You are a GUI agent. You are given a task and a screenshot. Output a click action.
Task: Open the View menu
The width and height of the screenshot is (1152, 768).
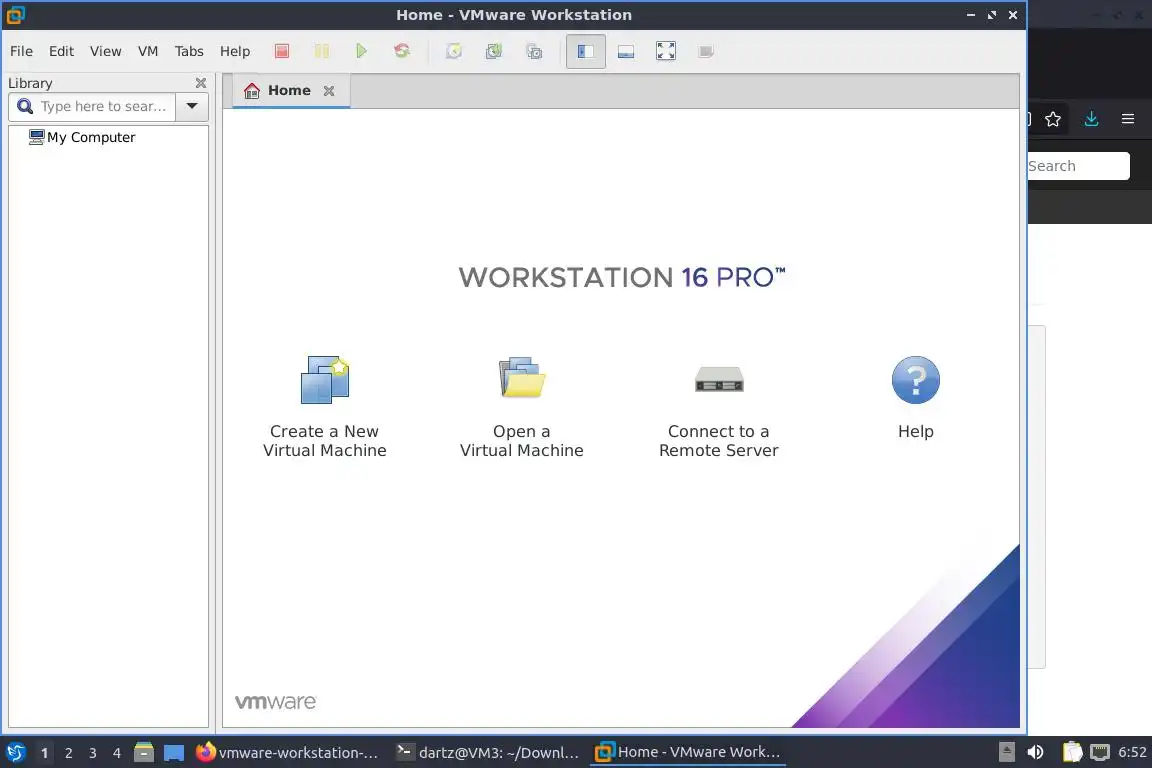point(106,51)
